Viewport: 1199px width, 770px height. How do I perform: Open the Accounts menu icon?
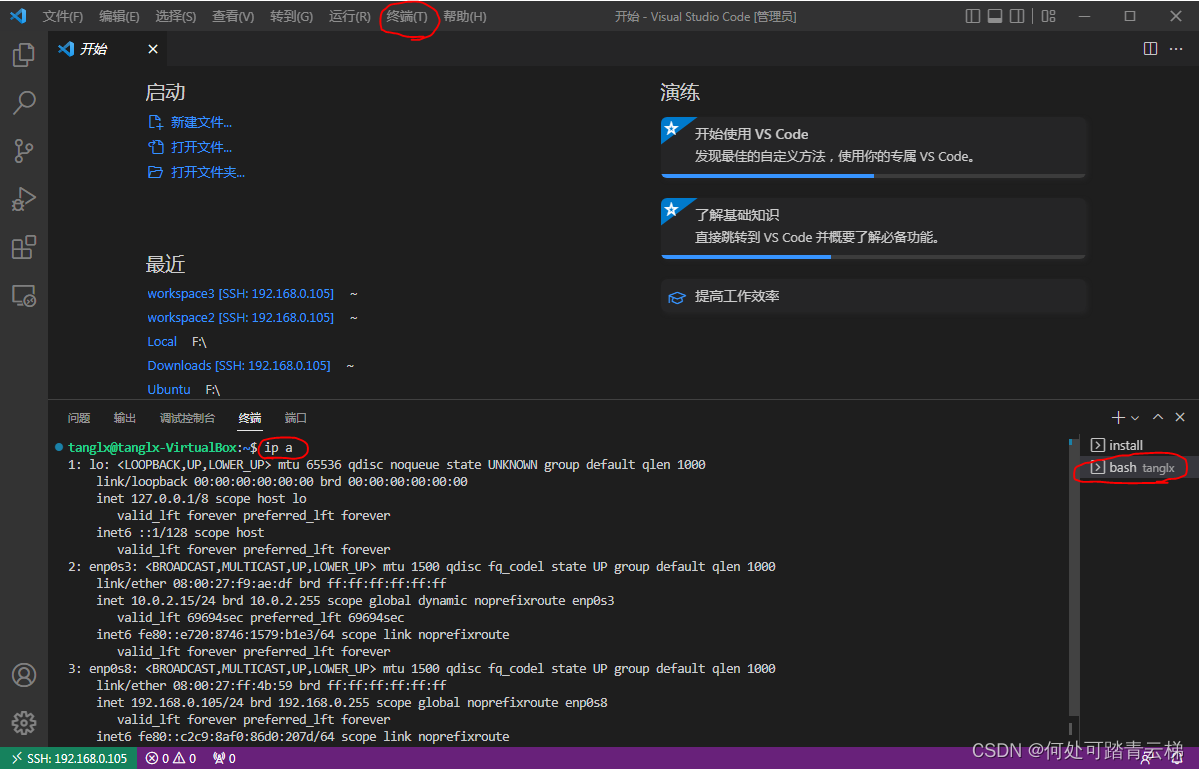click(x=24, y=675)
